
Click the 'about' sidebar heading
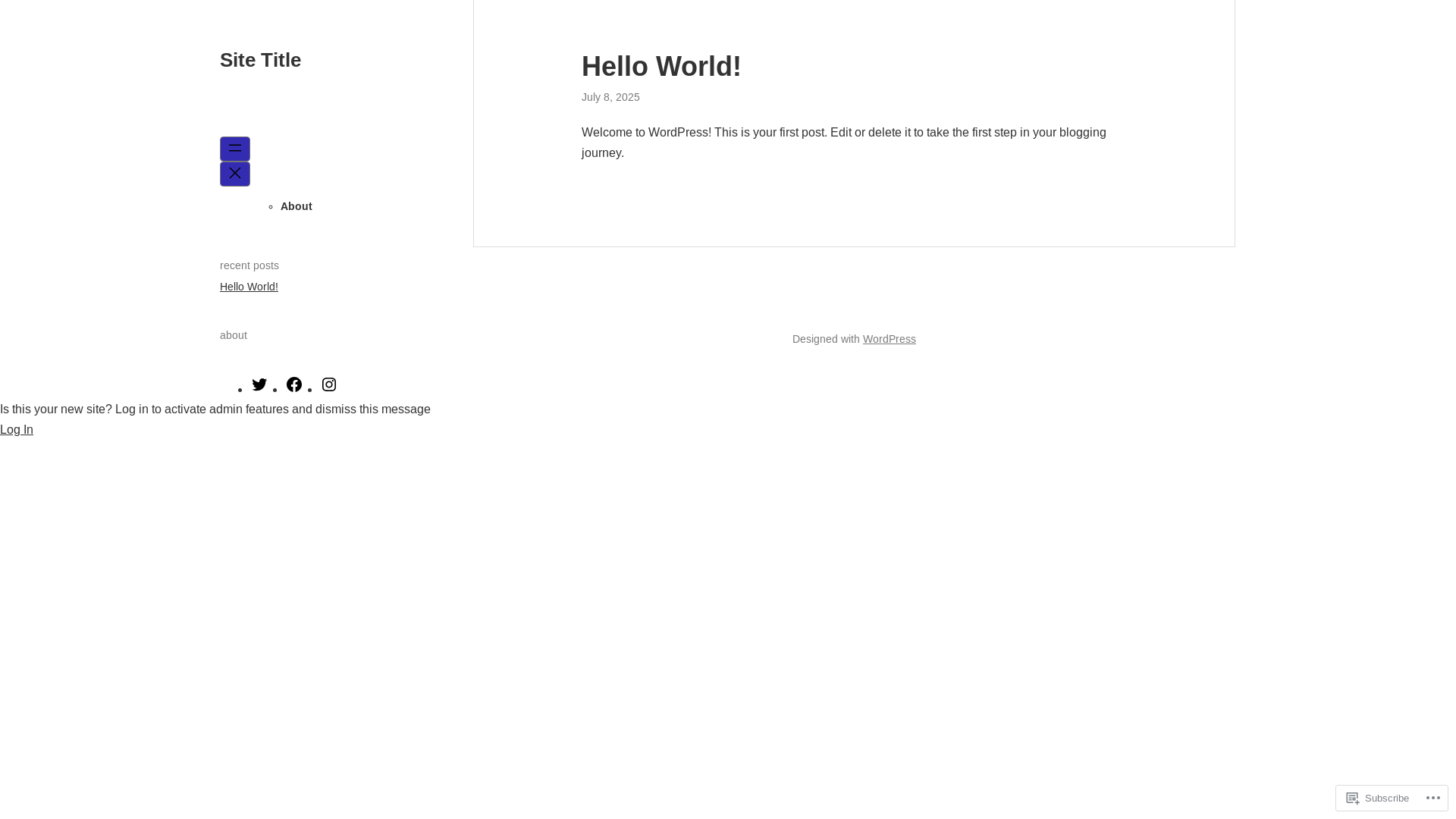234,335
